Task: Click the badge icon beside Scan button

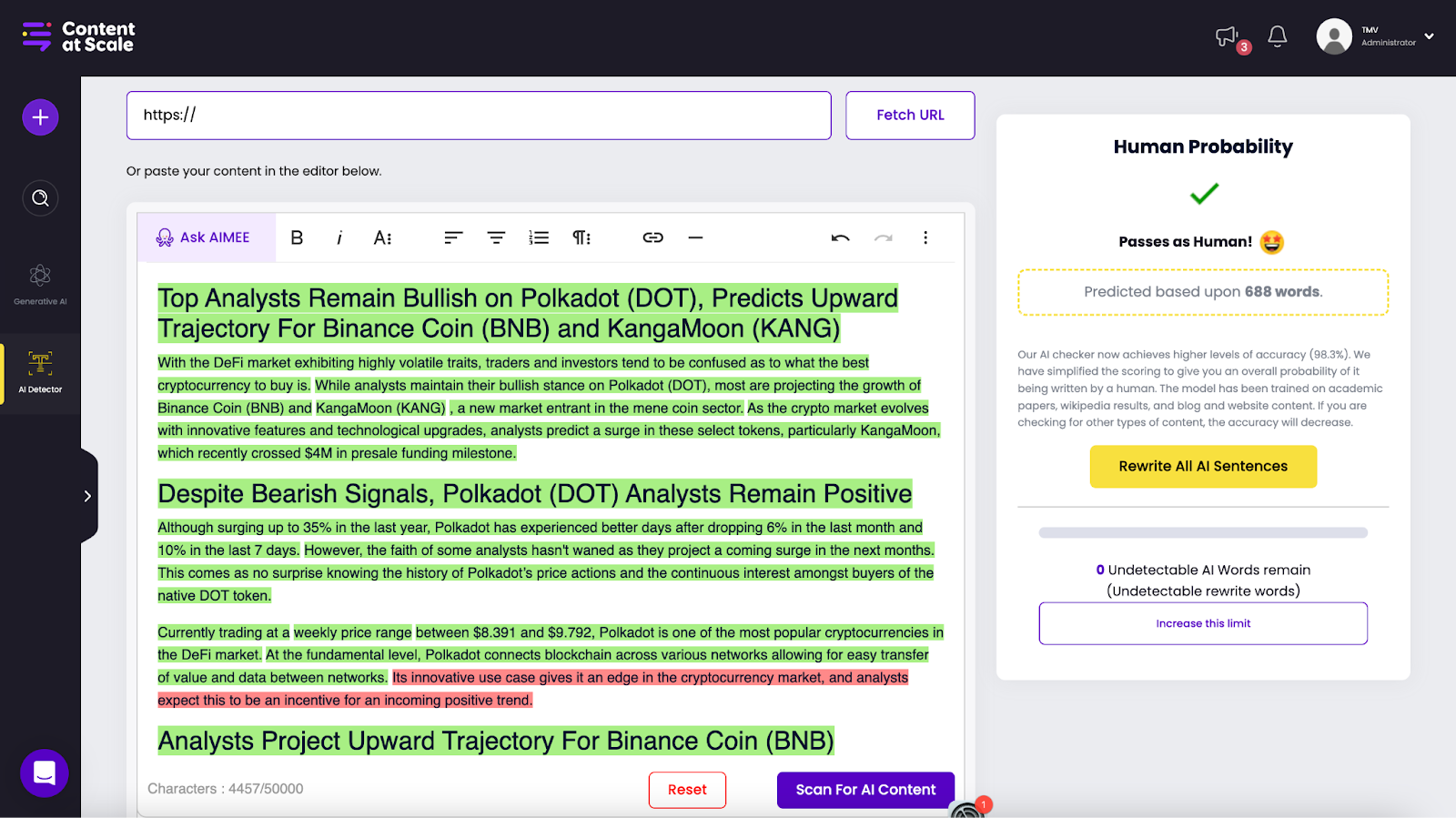Action: tap(970, 808)
